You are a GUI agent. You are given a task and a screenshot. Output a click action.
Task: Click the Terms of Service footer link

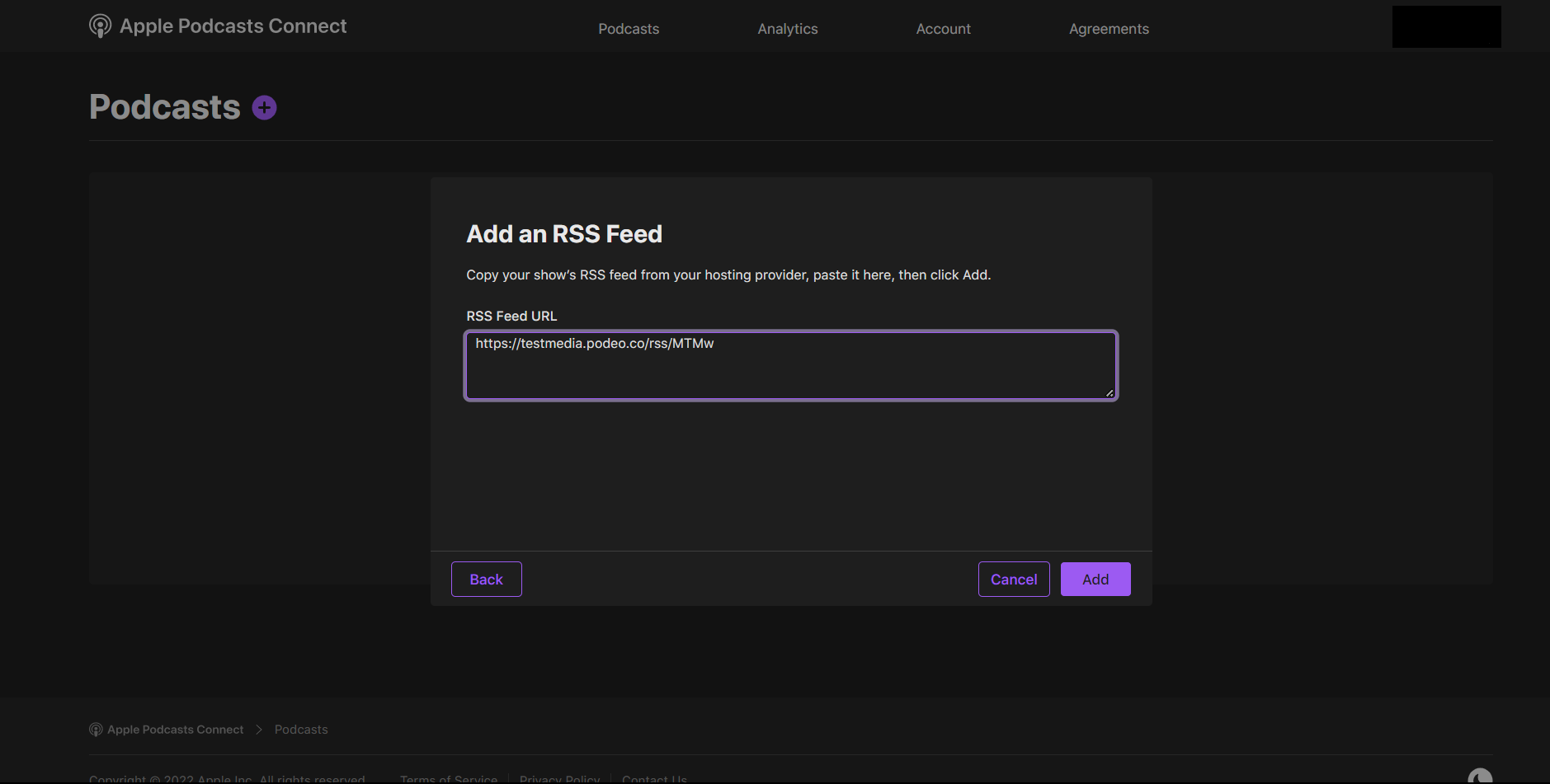point(449,779)
